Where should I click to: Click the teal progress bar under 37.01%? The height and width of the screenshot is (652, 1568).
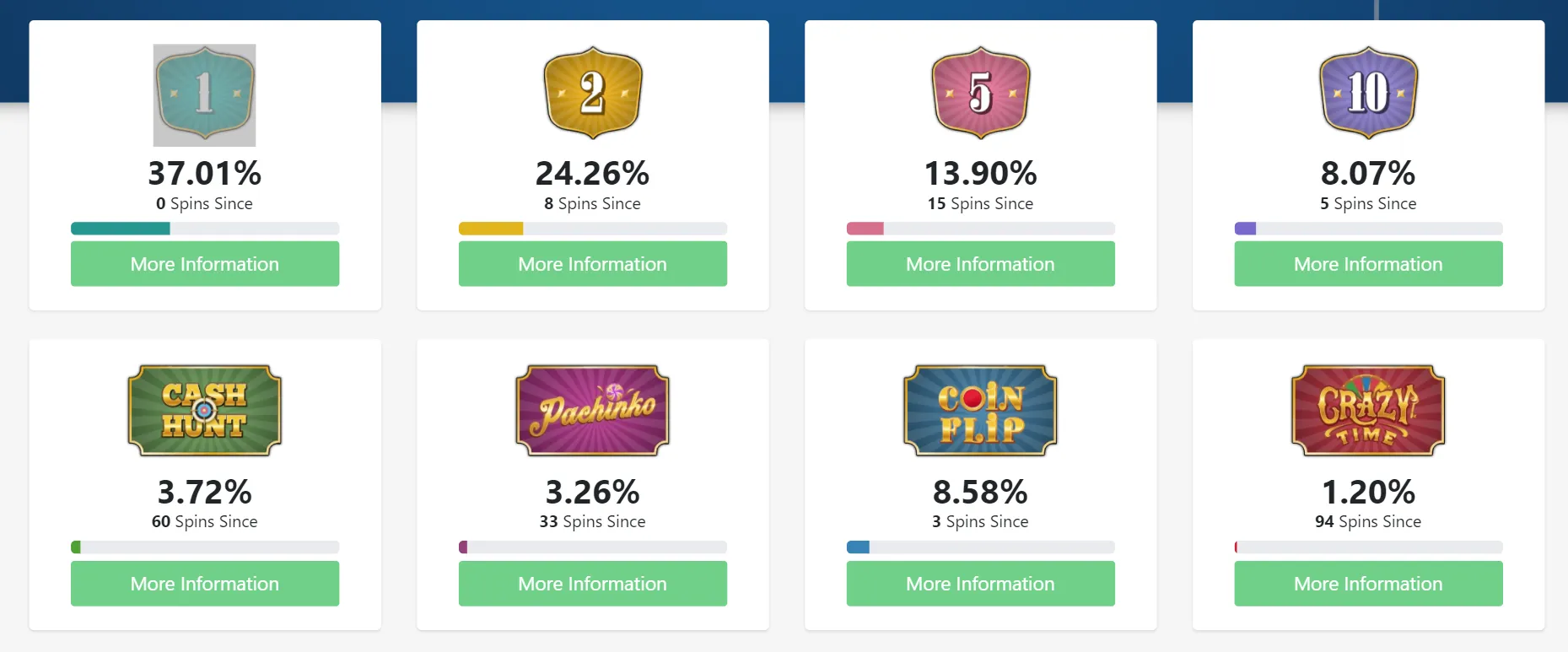coord(121,229)
